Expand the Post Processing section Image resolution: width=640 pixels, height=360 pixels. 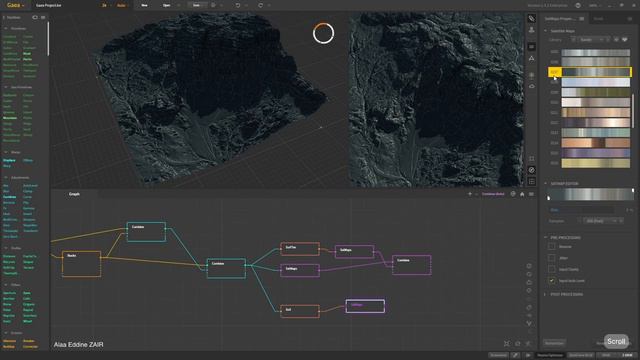[545, 294]
